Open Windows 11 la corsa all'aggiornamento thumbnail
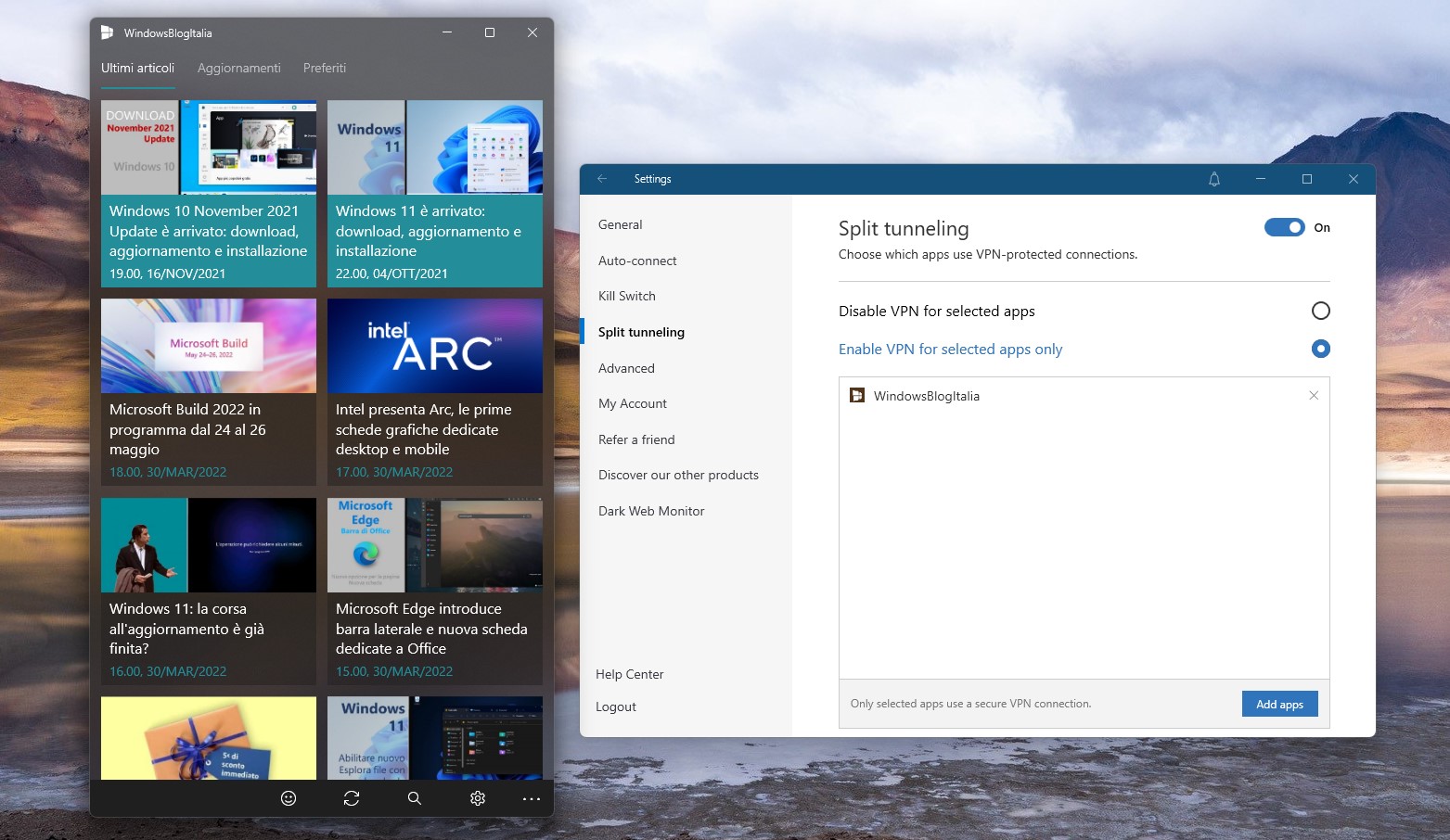 209,545
